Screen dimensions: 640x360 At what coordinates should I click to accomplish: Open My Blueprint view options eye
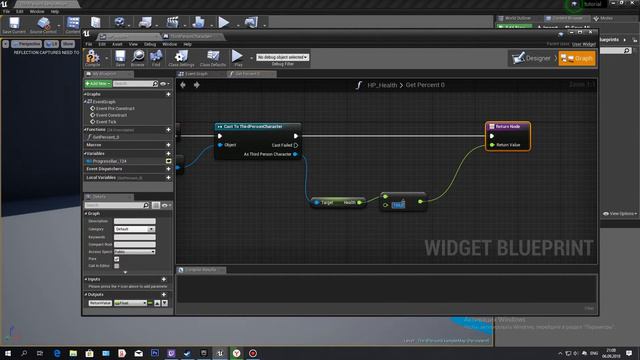[165, 84]
